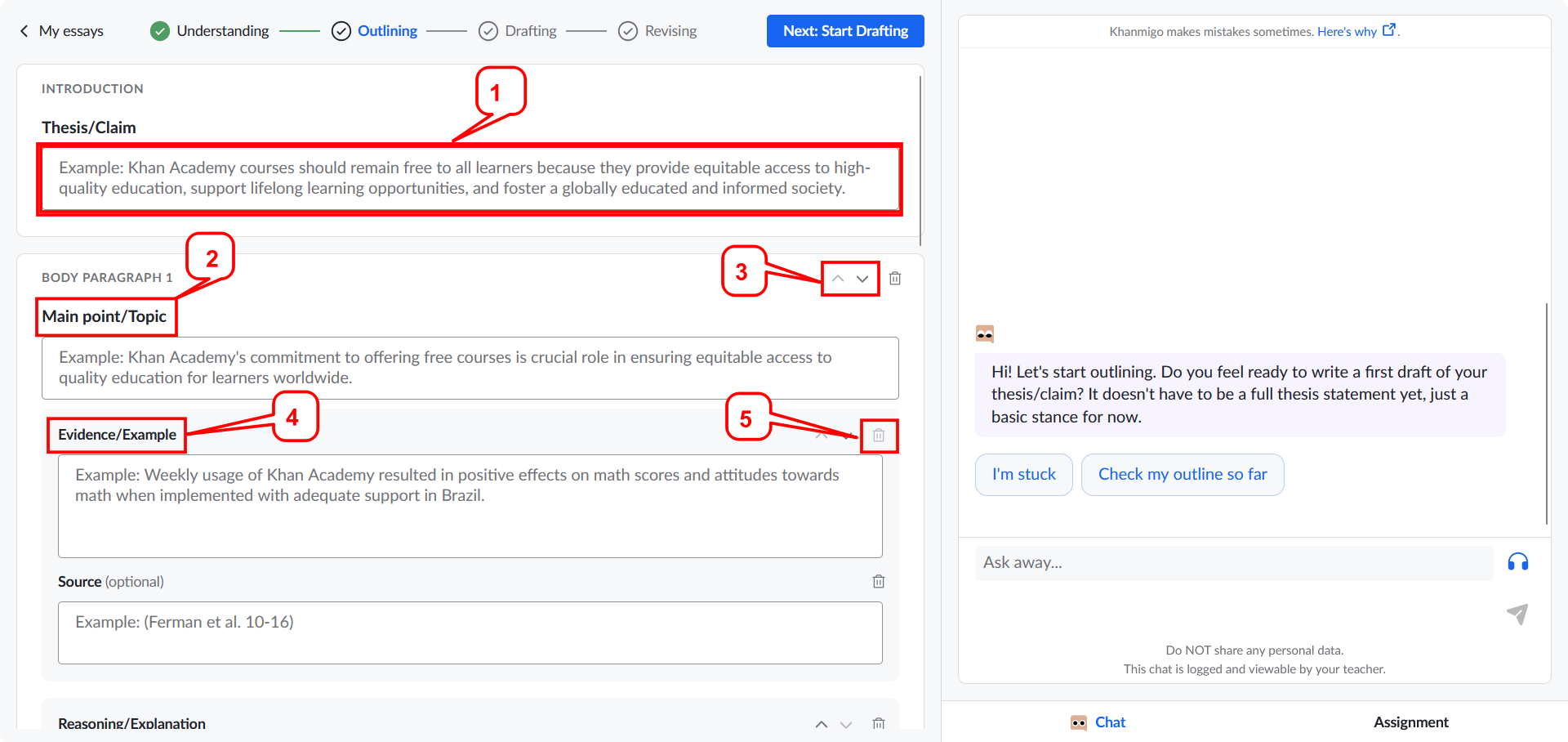Screen dimensions: 1568x742
Task: Click the "INTRODUCTION" section heading
Action: [92, 88]
